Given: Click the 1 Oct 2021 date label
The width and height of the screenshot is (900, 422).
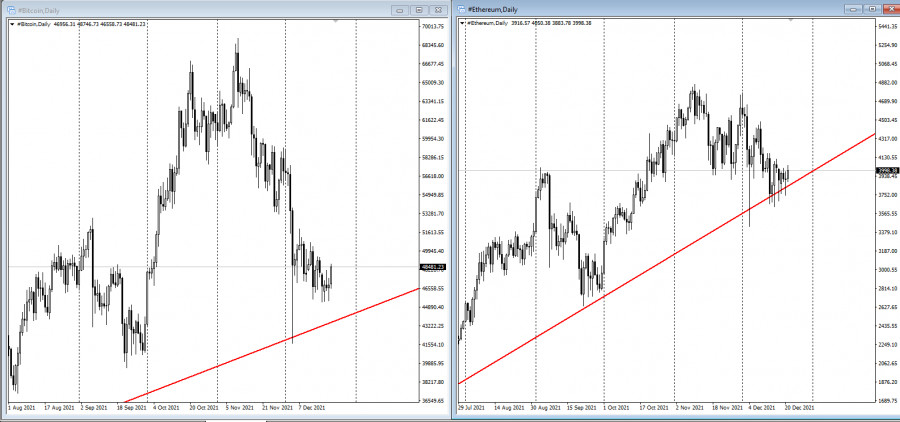Looking at the screenshot, I should (618, 408).
